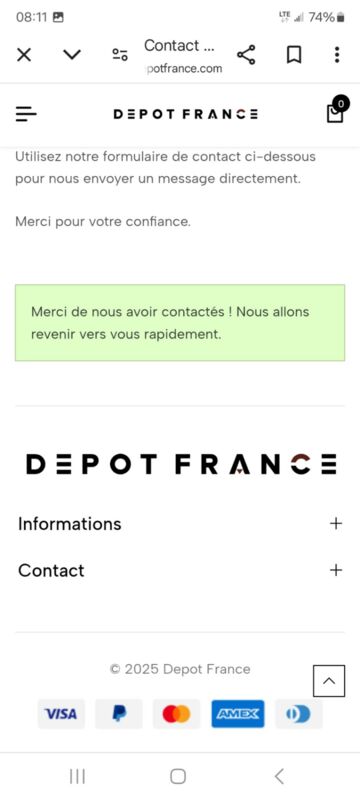Tap the Contact footer heading
This screenshot has width=360, height=800.
(51, 570)
